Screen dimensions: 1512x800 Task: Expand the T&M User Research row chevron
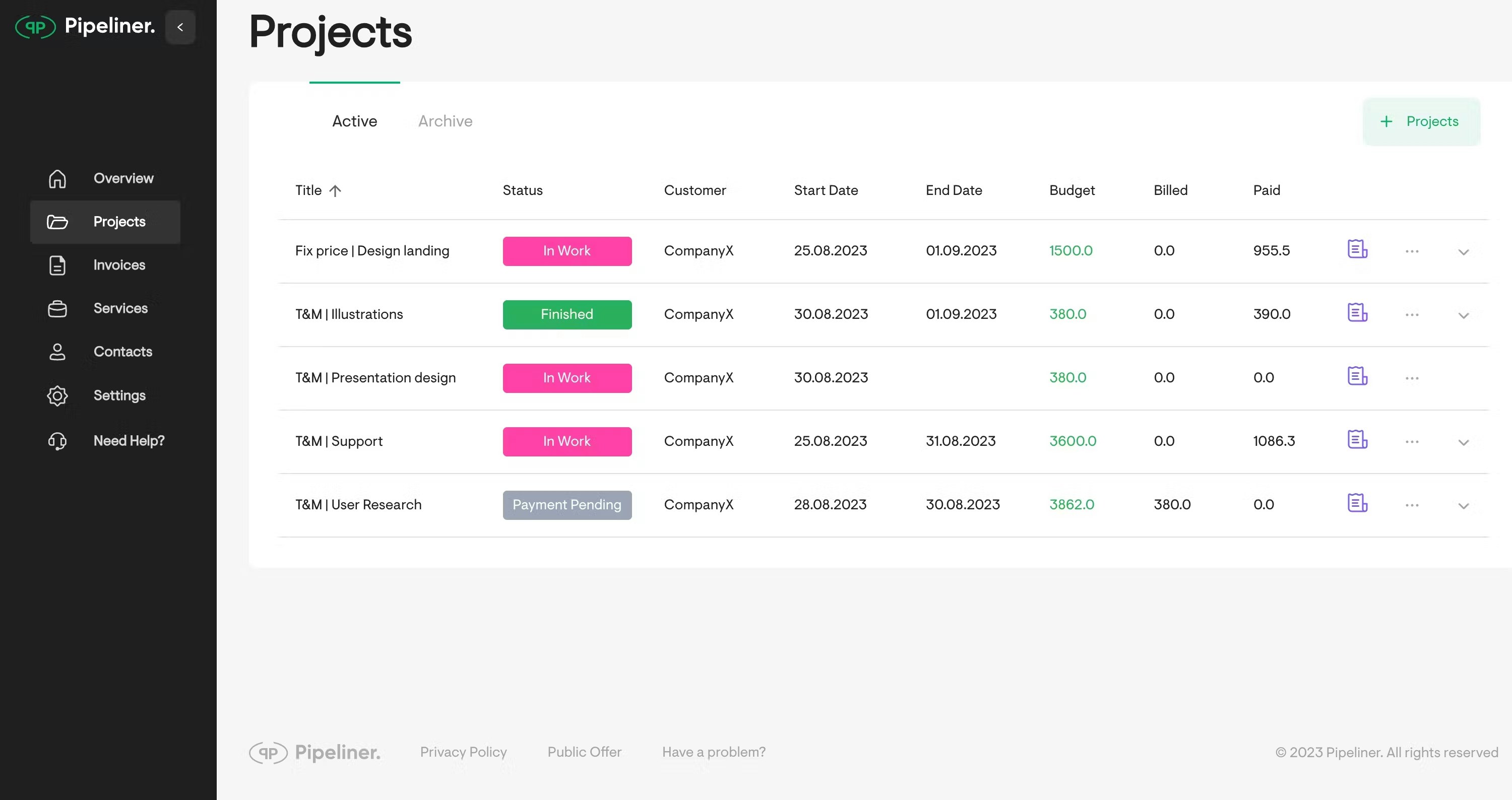coord(1463,506)
